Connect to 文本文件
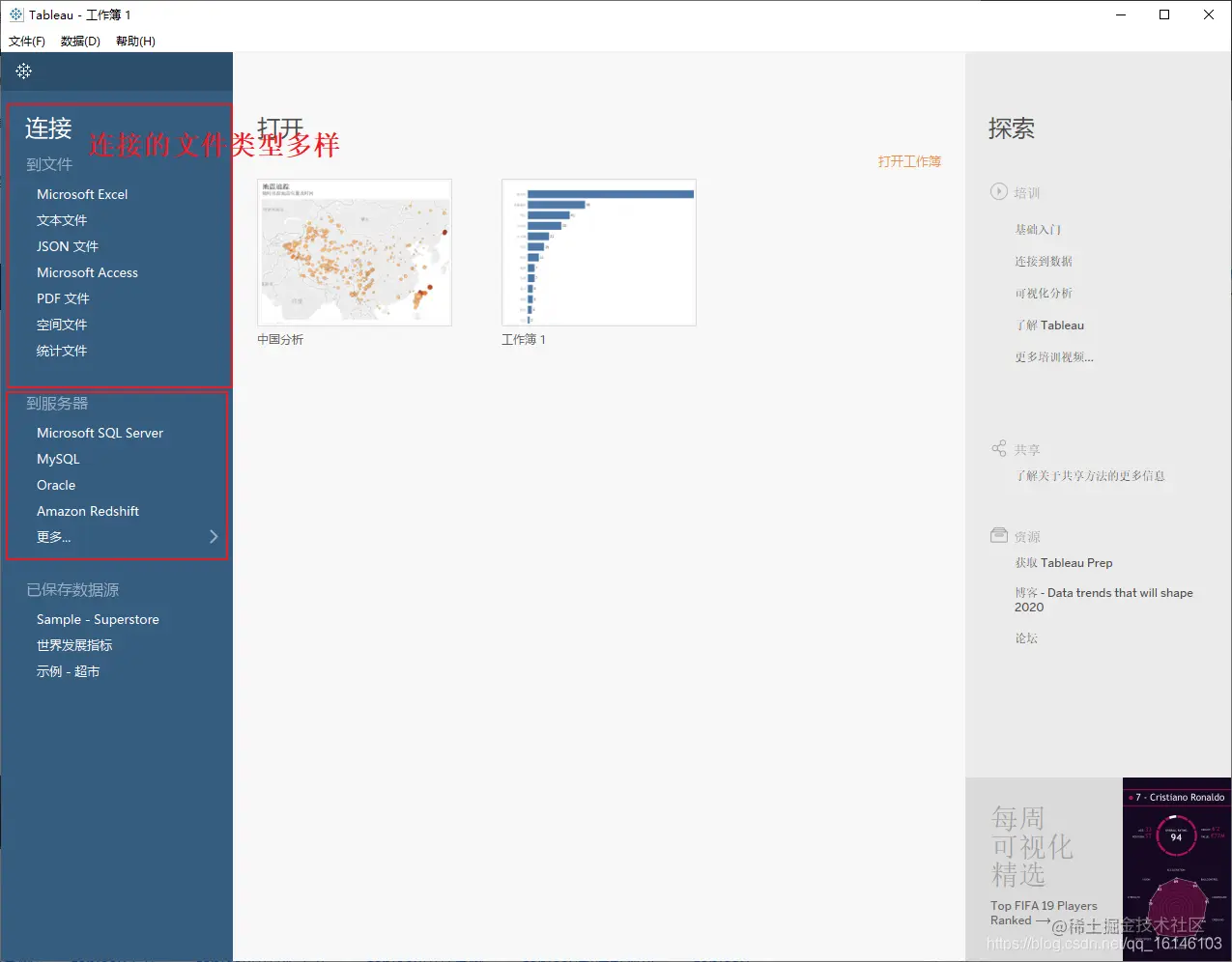Image resolution: width=1232 pixels, height=962 pixels. tap(62, 220)
